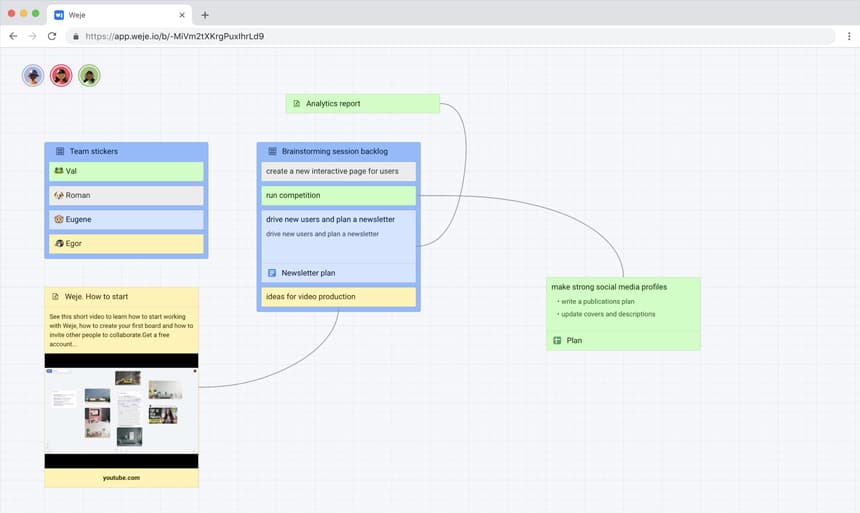This screenshot has height=513, width=860.
Task: Select the ideas for video production card
Action: click(x=338, y=297)
